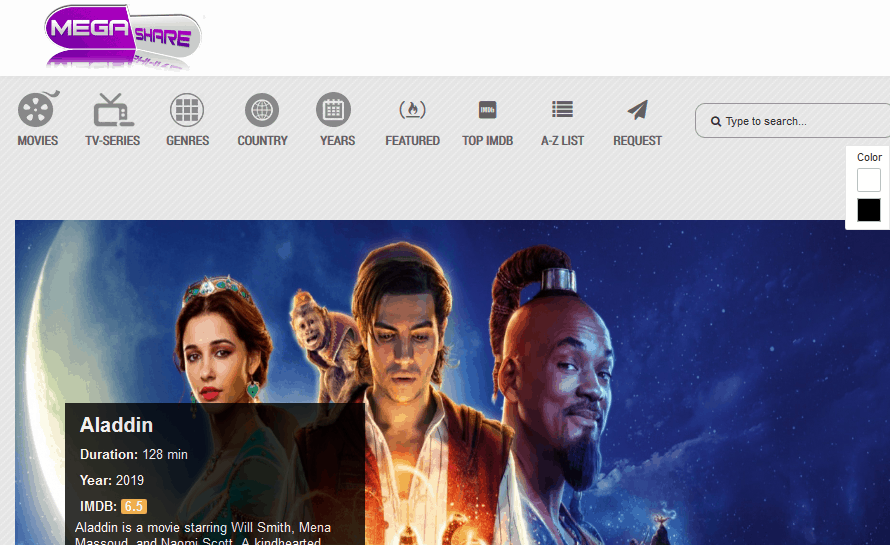This screenshot has height=545, width=890.
Task: Open the Genres grid icon
Action: point(187,110)
